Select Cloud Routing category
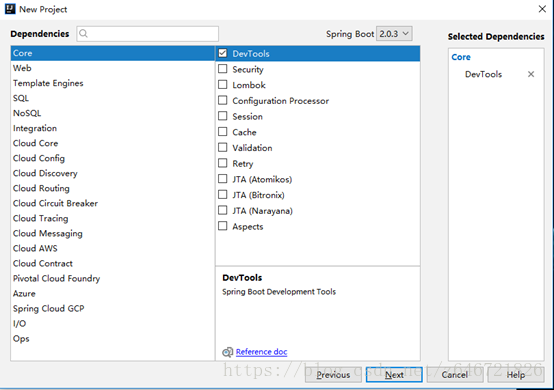The width and height of the screenshot is (554, 390). point(113,188)
